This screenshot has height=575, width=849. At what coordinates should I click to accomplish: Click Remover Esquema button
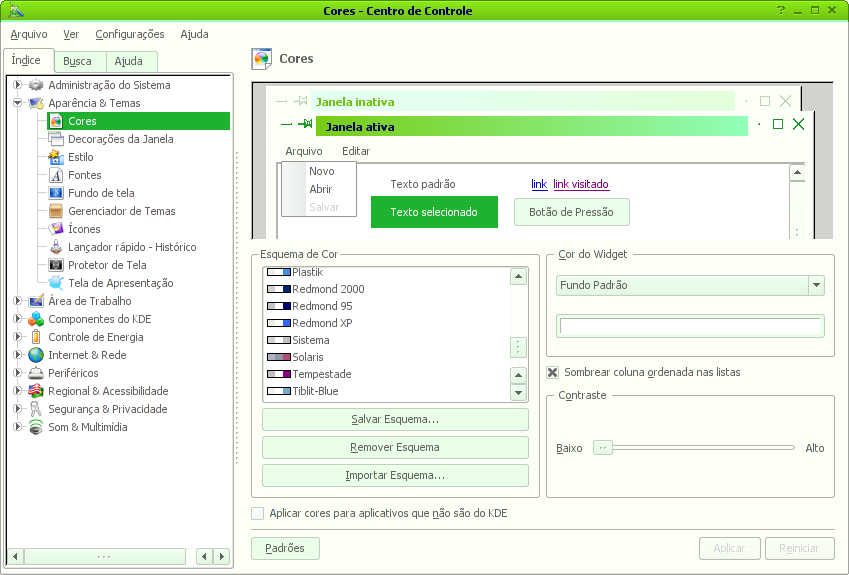click(395, 448)
